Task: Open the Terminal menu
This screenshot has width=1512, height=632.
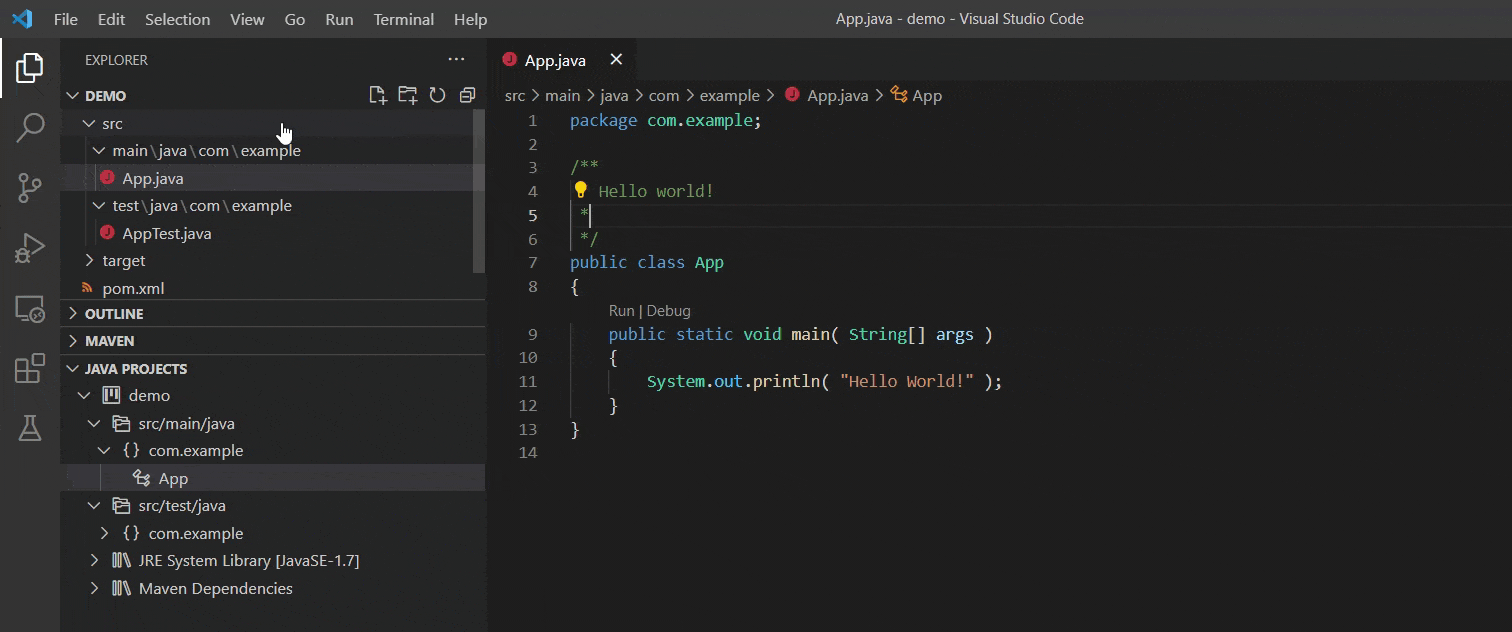Action: pos(403,19)
